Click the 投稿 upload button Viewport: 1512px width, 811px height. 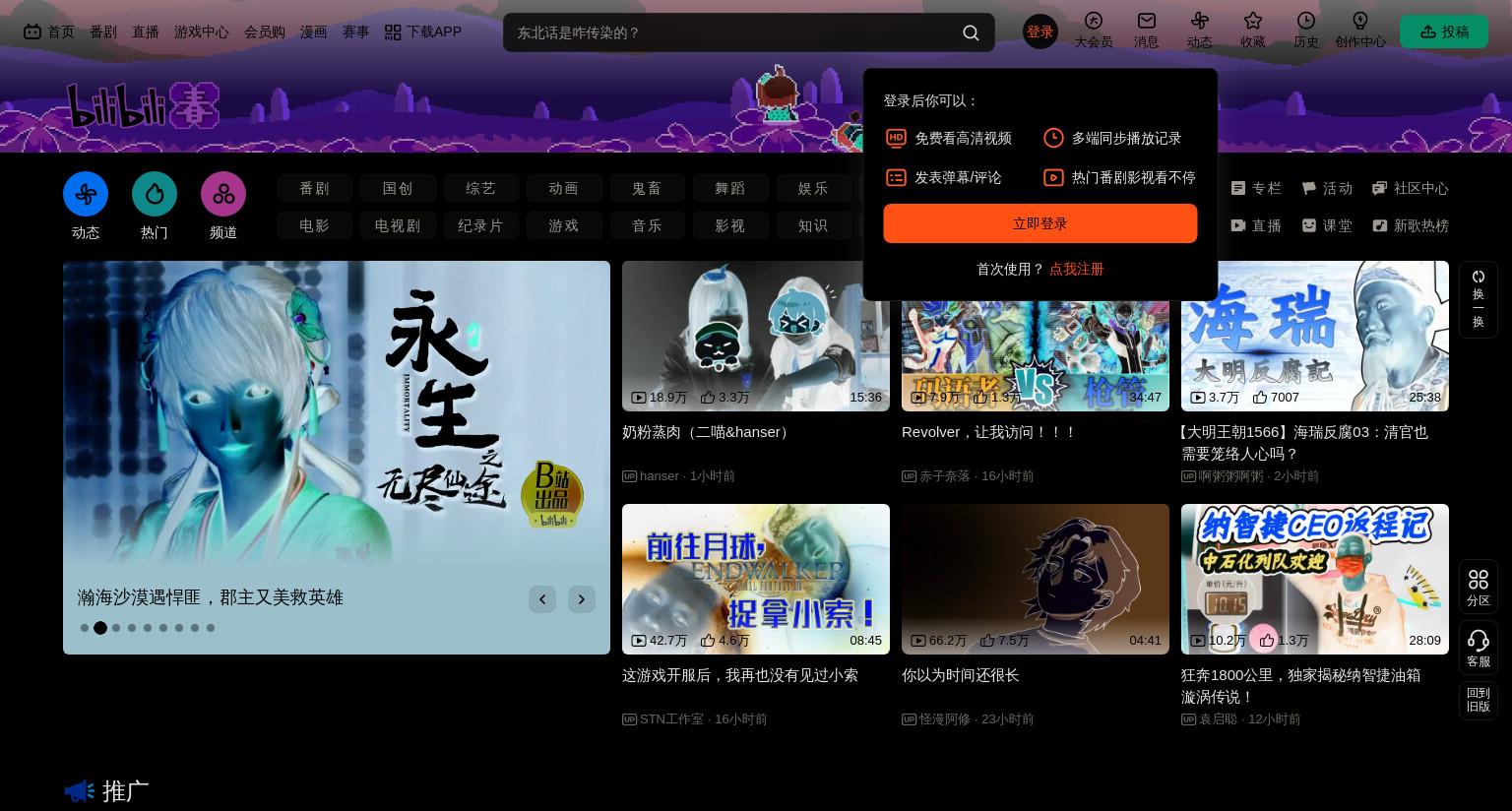[x=1443, y=31]
